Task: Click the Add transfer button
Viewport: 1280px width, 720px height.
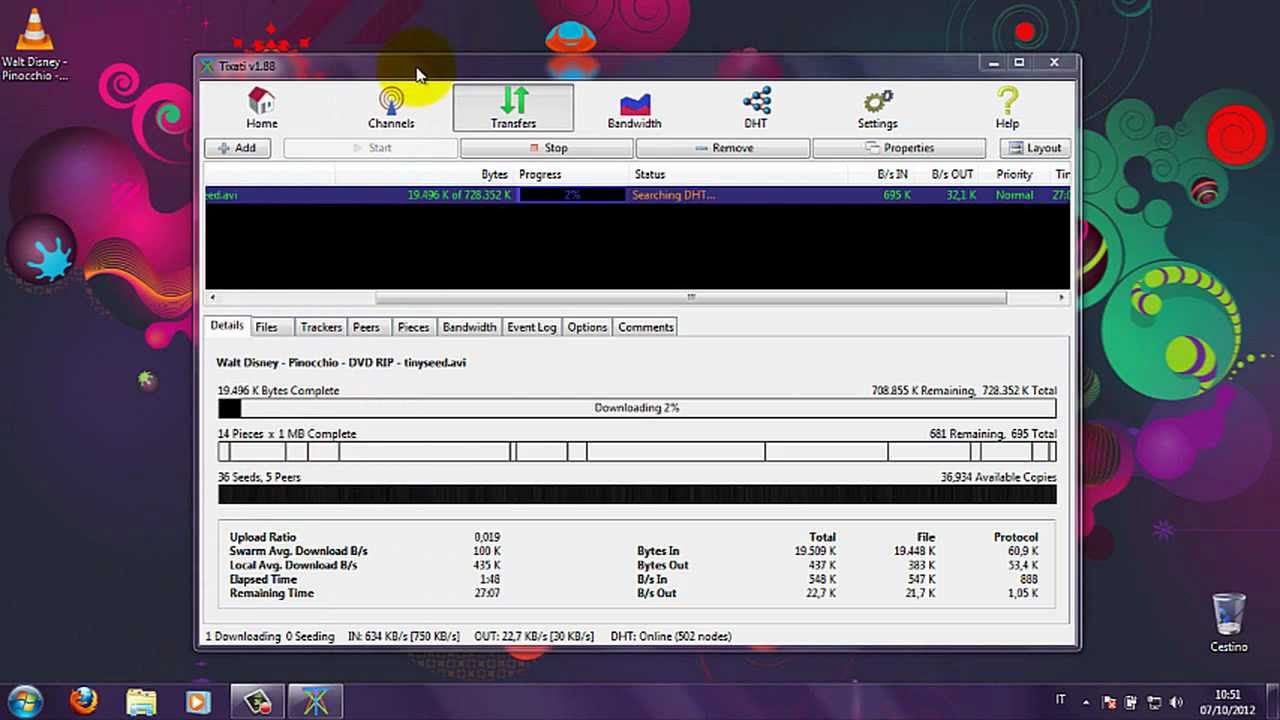Action: 236,148
